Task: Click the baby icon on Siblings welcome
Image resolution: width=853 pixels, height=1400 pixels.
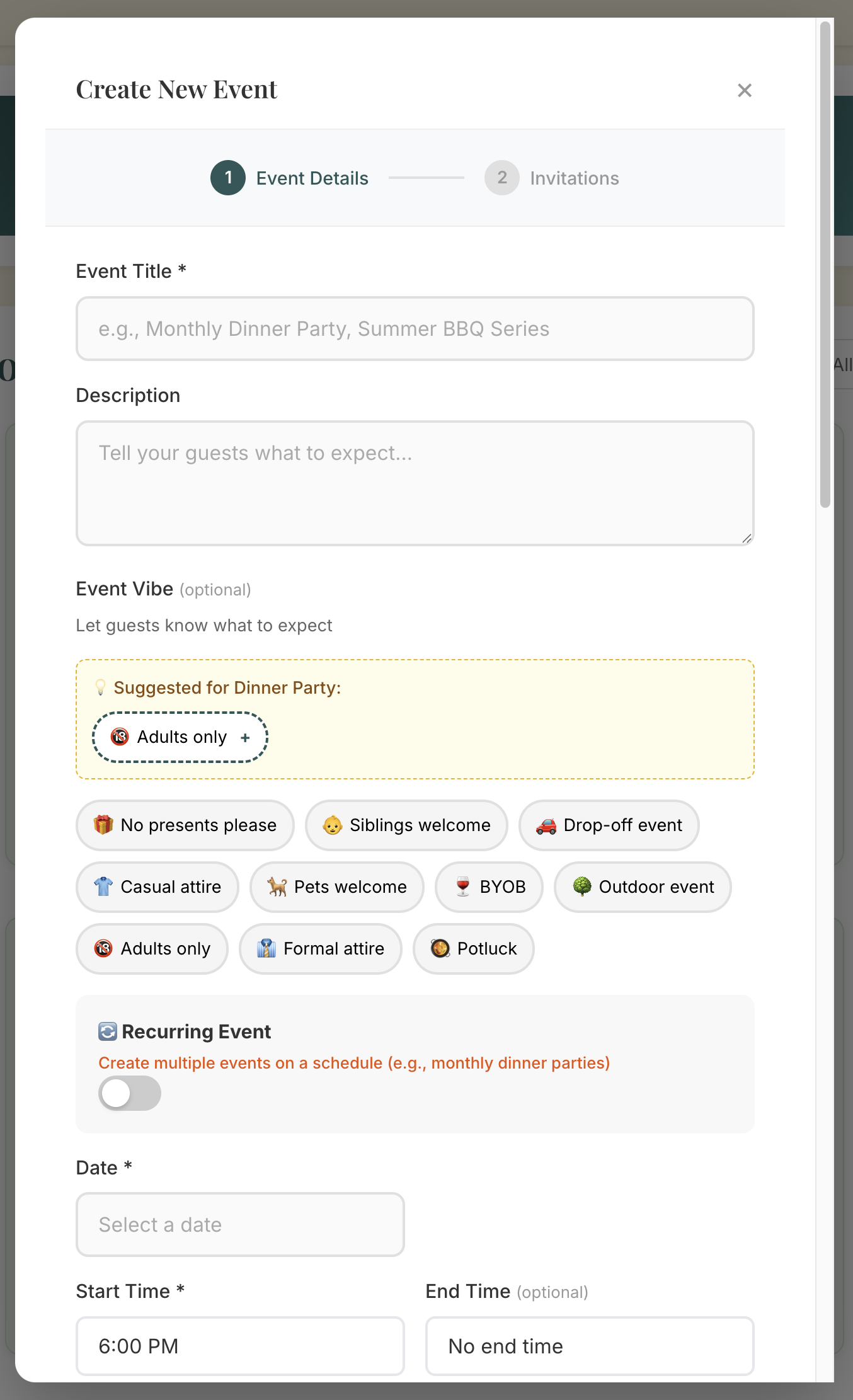Action: tap(332, 825)
